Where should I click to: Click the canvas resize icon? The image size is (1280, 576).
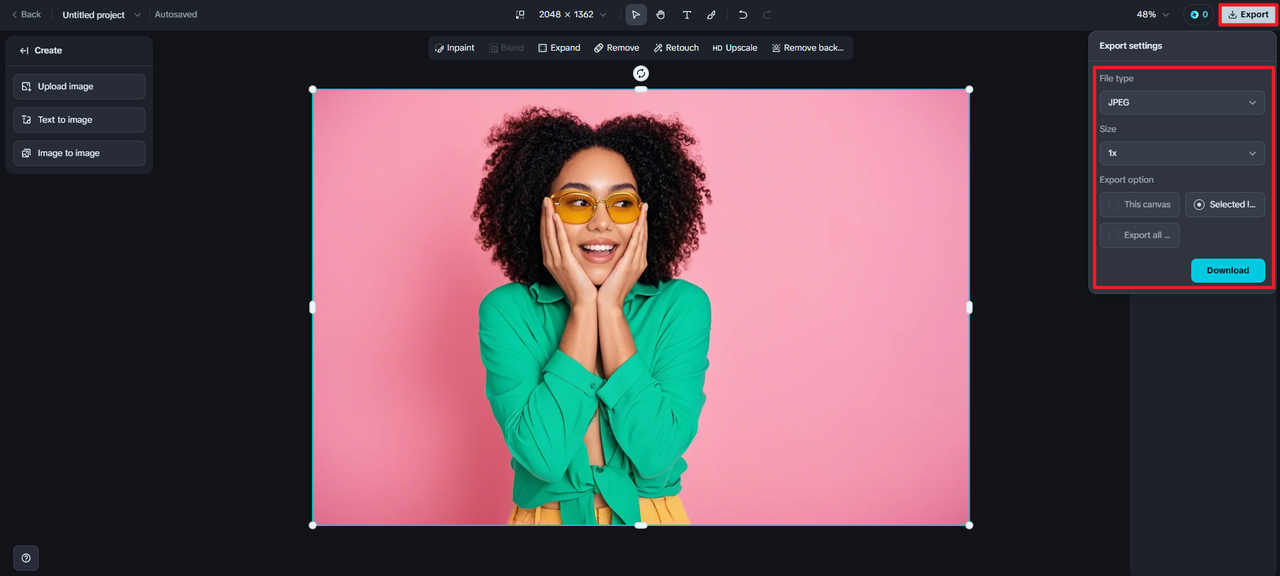(520, 15)
